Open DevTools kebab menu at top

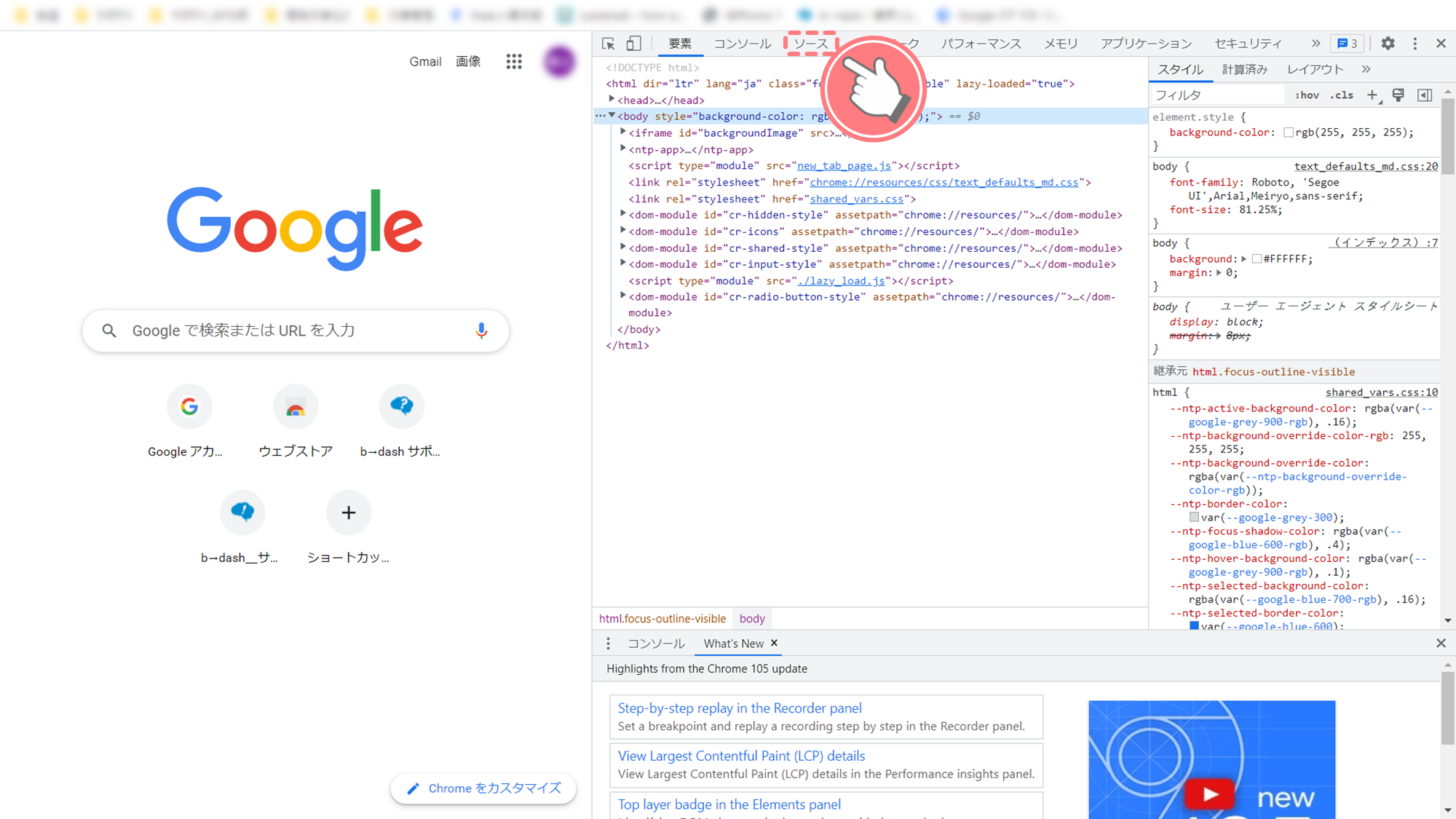[1415, 44]
